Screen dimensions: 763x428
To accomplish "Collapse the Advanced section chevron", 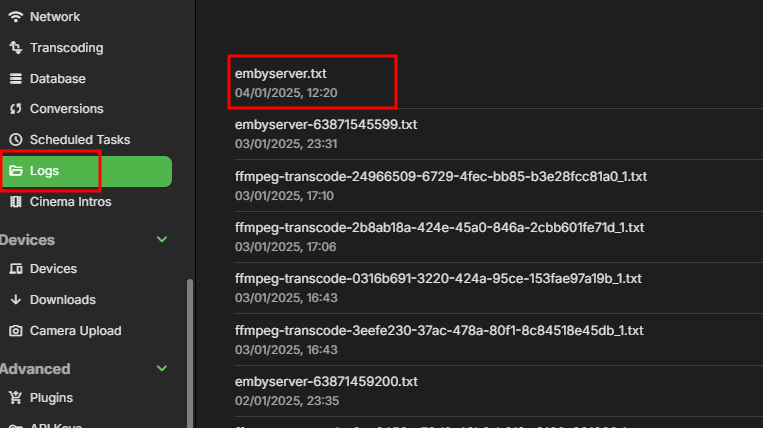I will click(x=162, y=368).
